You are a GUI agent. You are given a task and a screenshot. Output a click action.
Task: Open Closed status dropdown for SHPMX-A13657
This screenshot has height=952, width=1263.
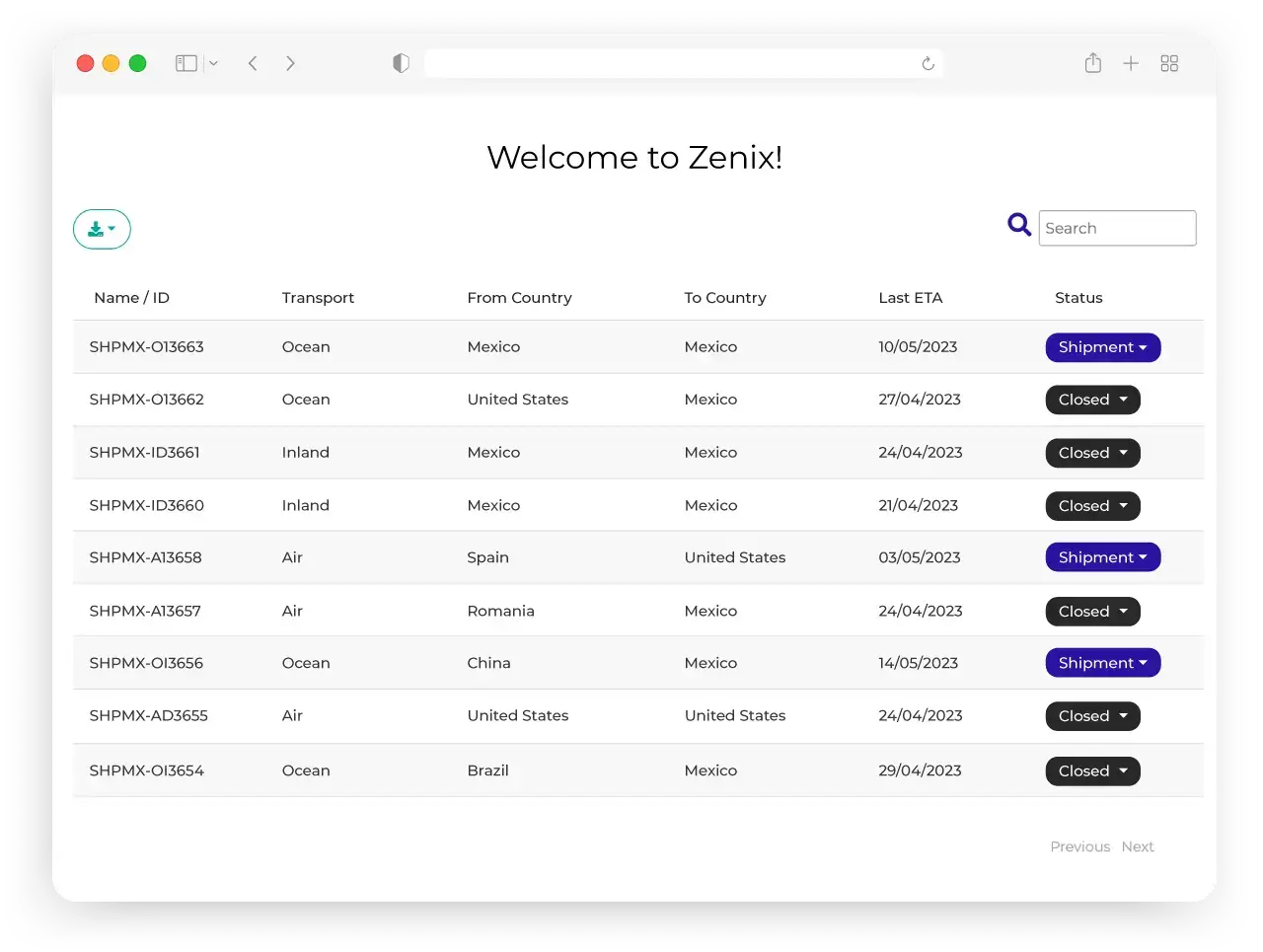pos(1093,612)
